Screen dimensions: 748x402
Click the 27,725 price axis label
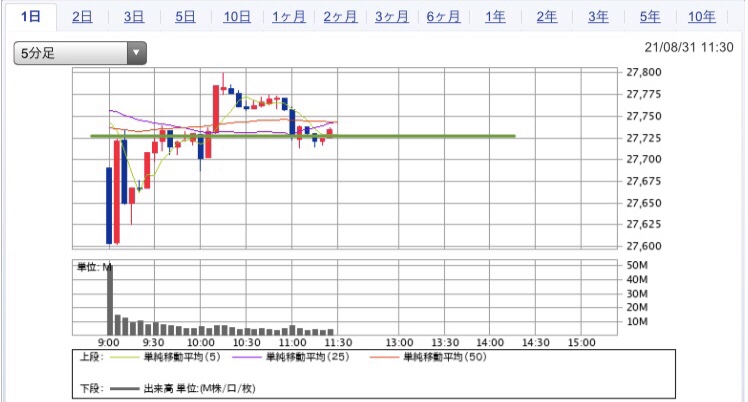coord(644,138)
